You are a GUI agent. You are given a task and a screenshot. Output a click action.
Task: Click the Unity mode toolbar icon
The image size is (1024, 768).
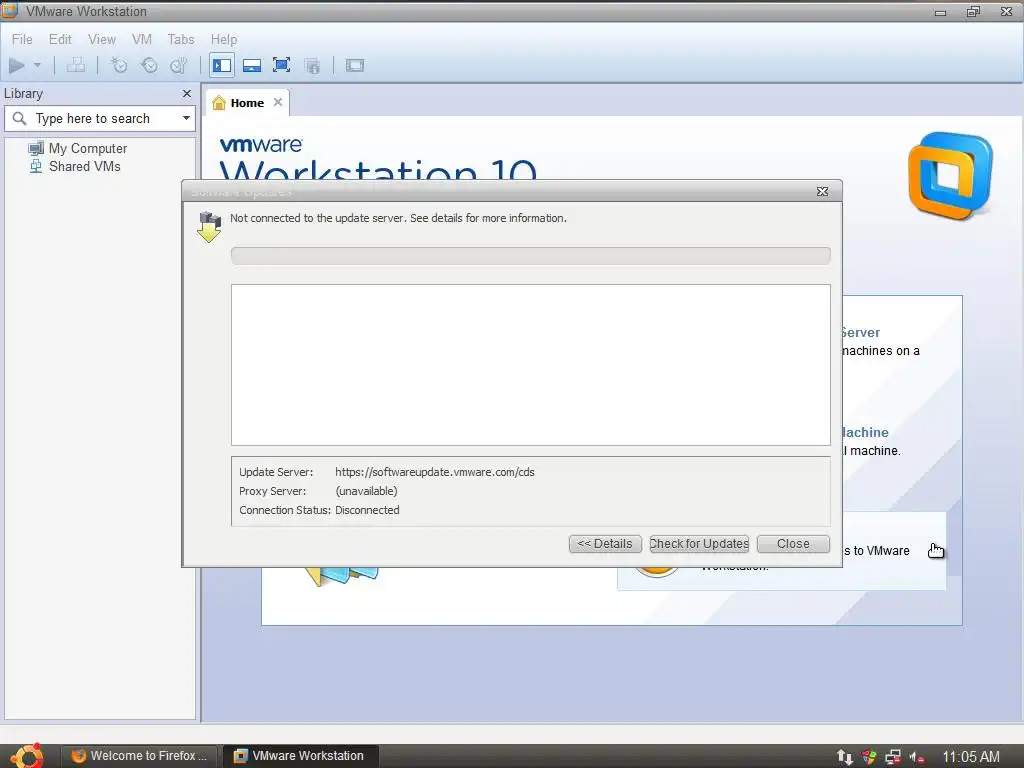(312, 65)
